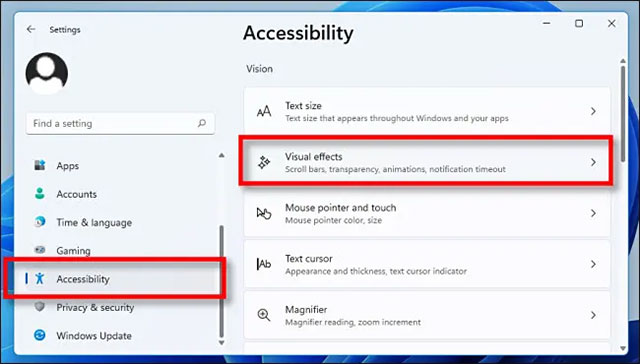Click 'Mouse pointer color, size' description
This screenshot has width=640, height=364.
[x=333, y=220]
